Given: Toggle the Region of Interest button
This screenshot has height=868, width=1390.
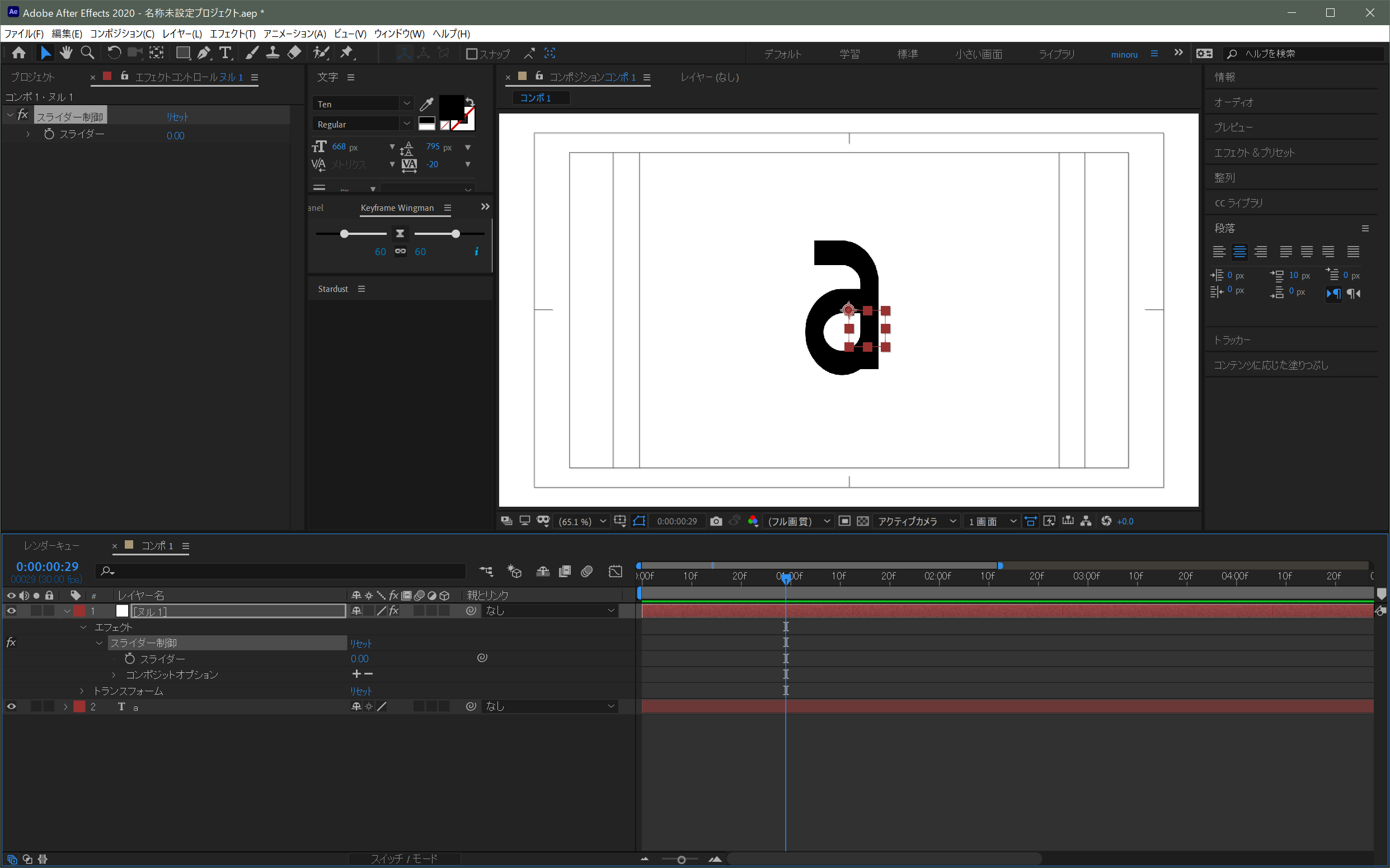Looking at the screenshot, I should coord(844,521).
